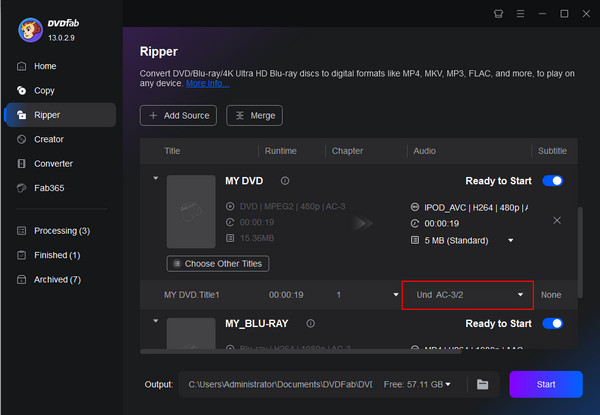
Task: Click the Runtime column header
Action: (x=280, y=151)
